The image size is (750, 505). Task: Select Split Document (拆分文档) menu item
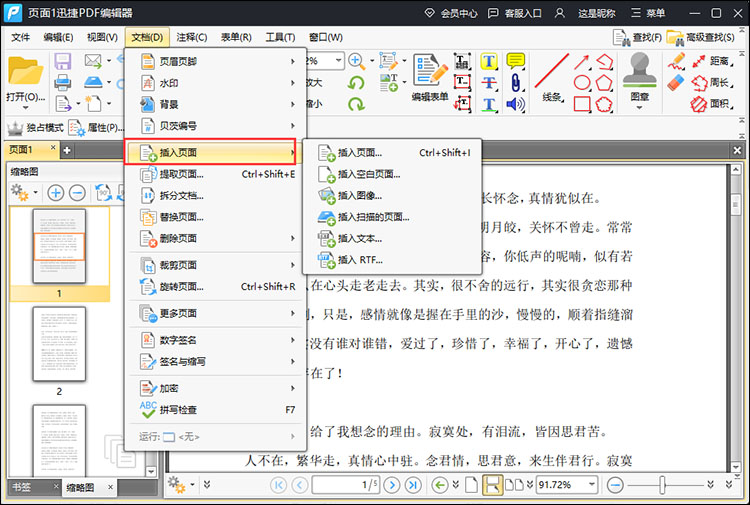tap(182, 196)
